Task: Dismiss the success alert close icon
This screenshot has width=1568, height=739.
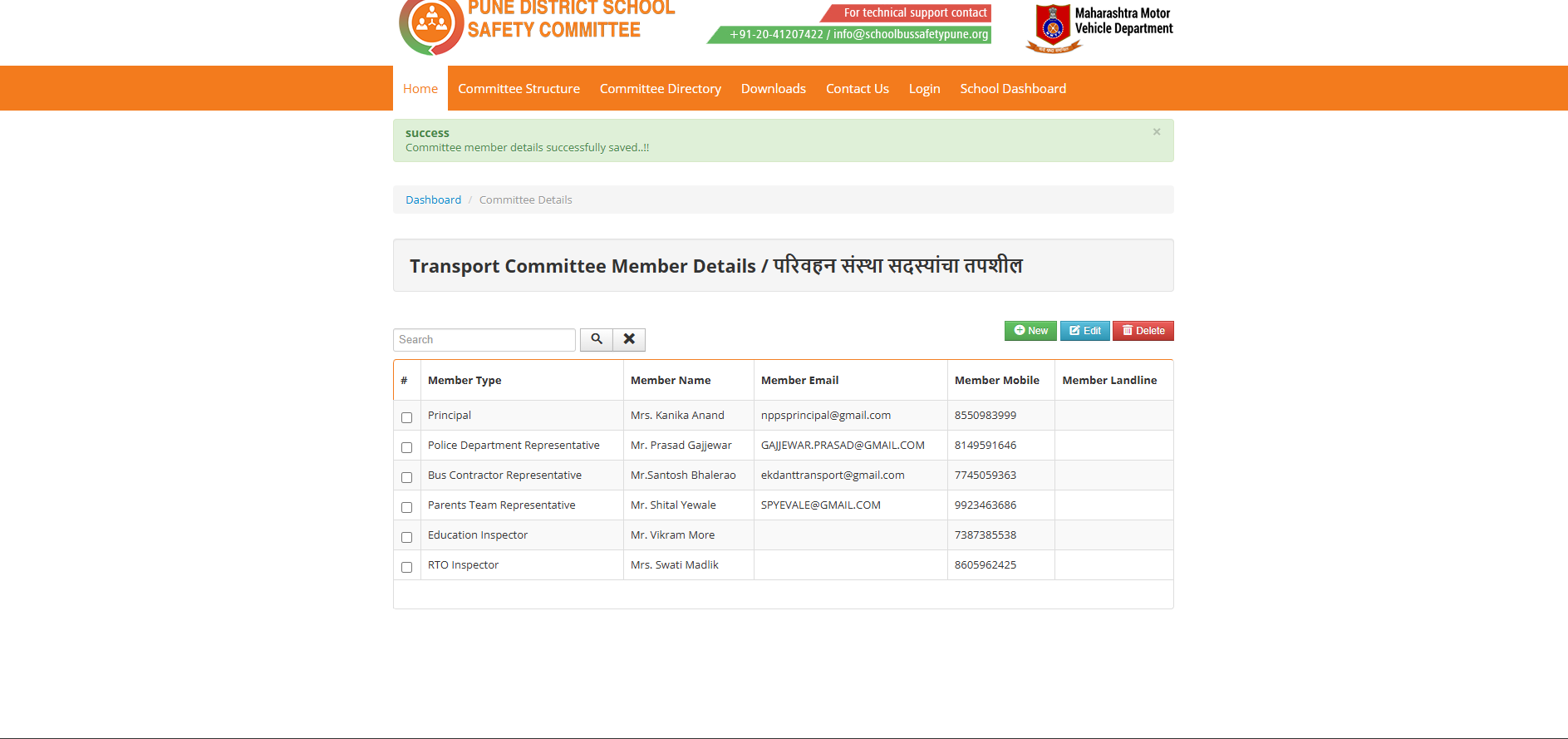Action: [x=1156, y=132]
